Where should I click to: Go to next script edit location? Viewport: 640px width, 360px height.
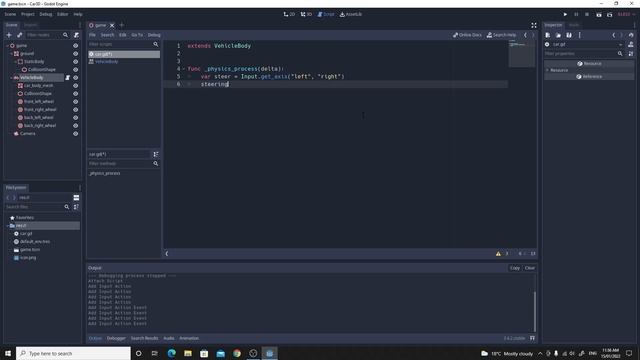[x=533, y=35]
